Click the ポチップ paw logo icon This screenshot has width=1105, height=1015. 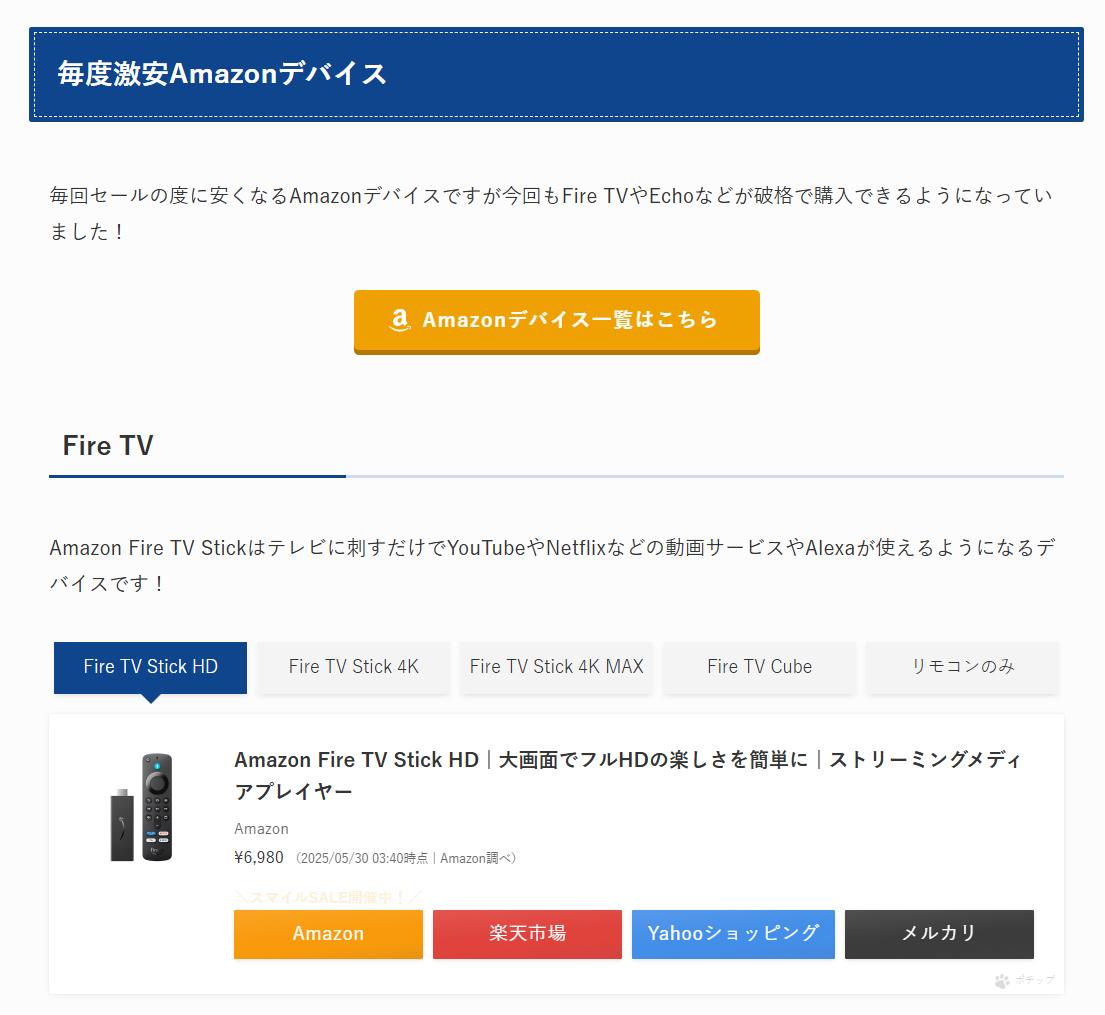[x=1002, y=980]
